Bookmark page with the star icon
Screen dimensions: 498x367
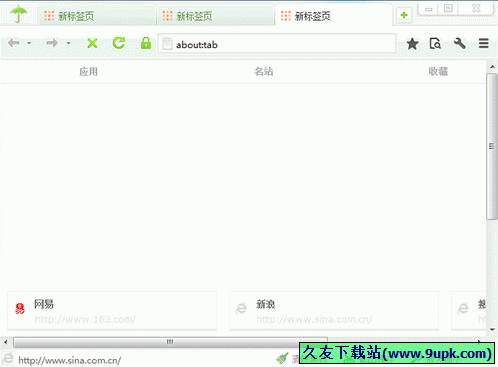pos(412,44)
